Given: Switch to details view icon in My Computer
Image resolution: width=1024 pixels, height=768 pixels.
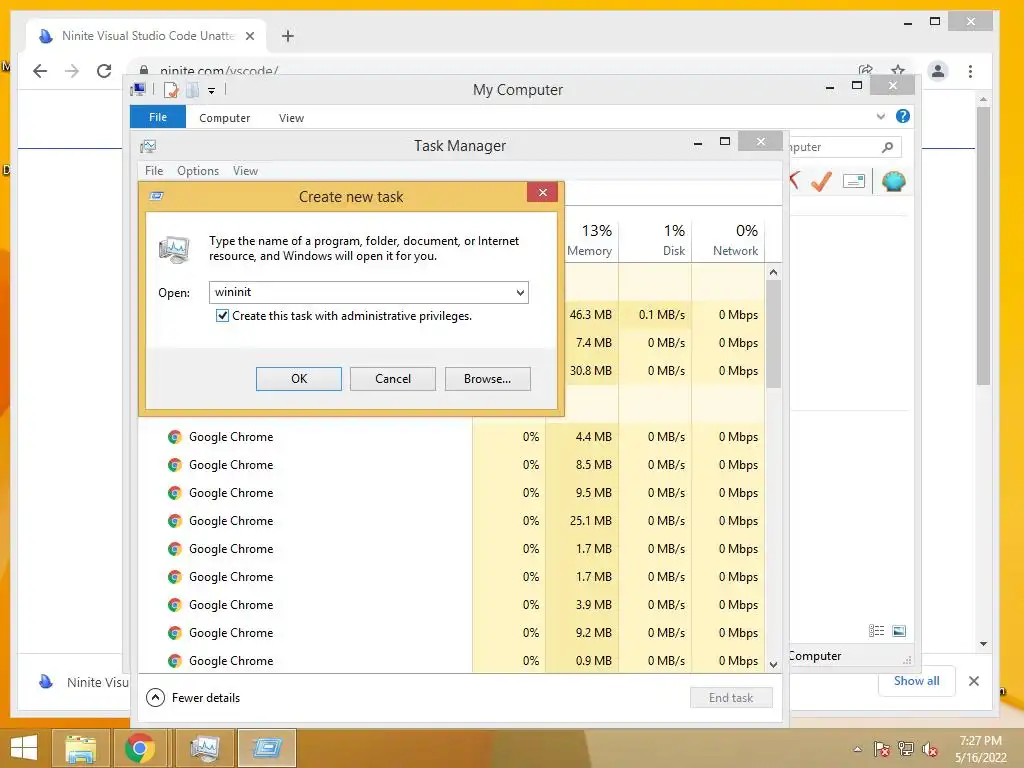Looking at the screenshot, I should coord(876,631).
